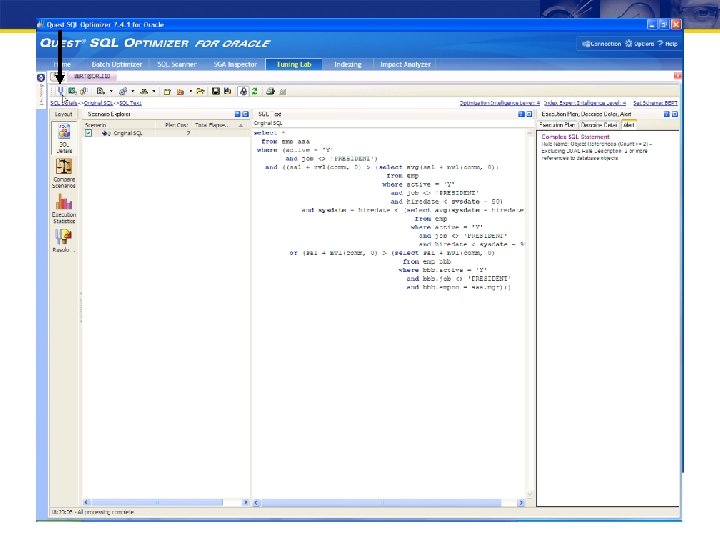Click the sort arrow in Scenario column header

(x=241, y=125)
